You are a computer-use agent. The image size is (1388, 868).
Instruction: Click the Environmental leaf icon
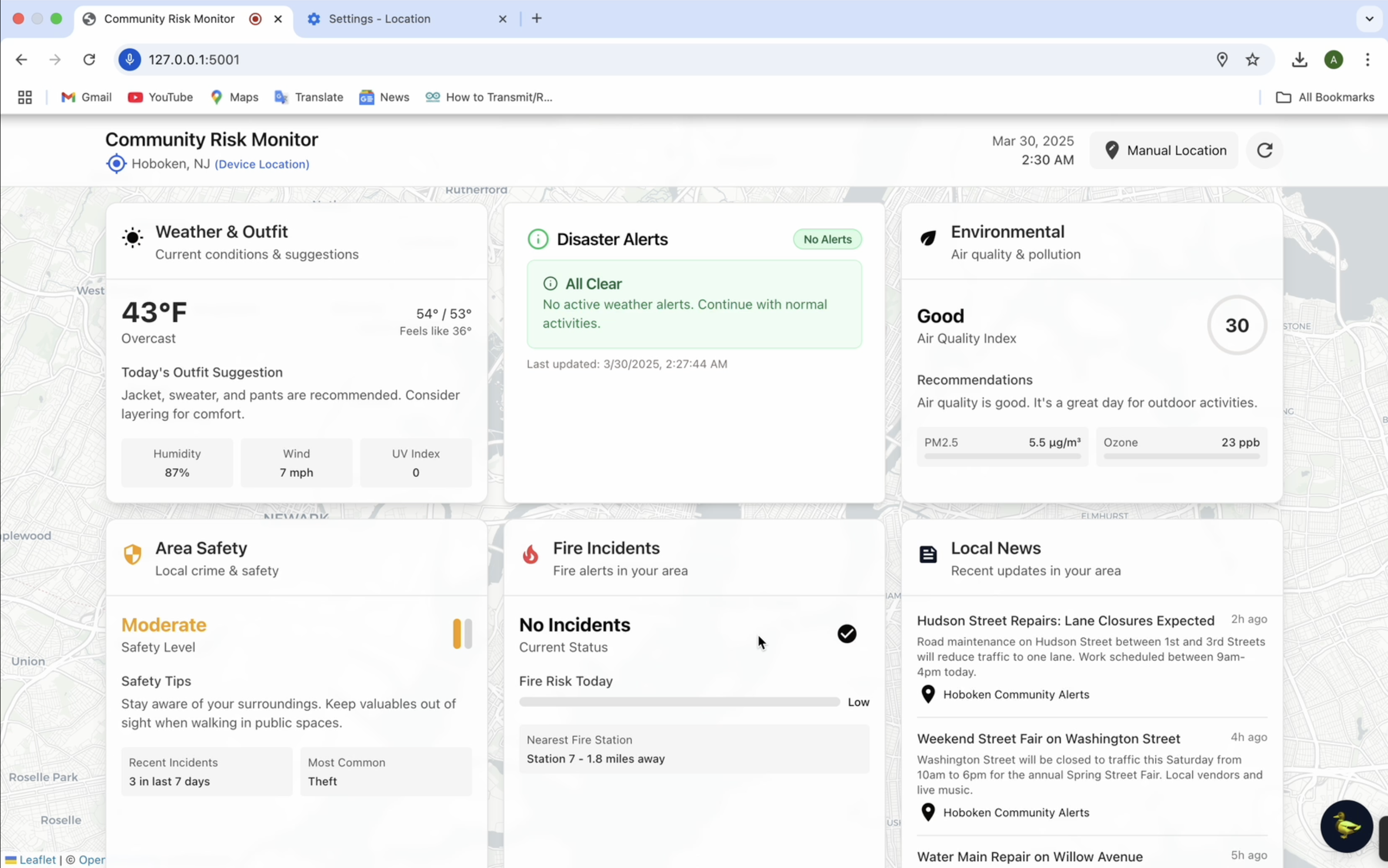click(928, 237)
